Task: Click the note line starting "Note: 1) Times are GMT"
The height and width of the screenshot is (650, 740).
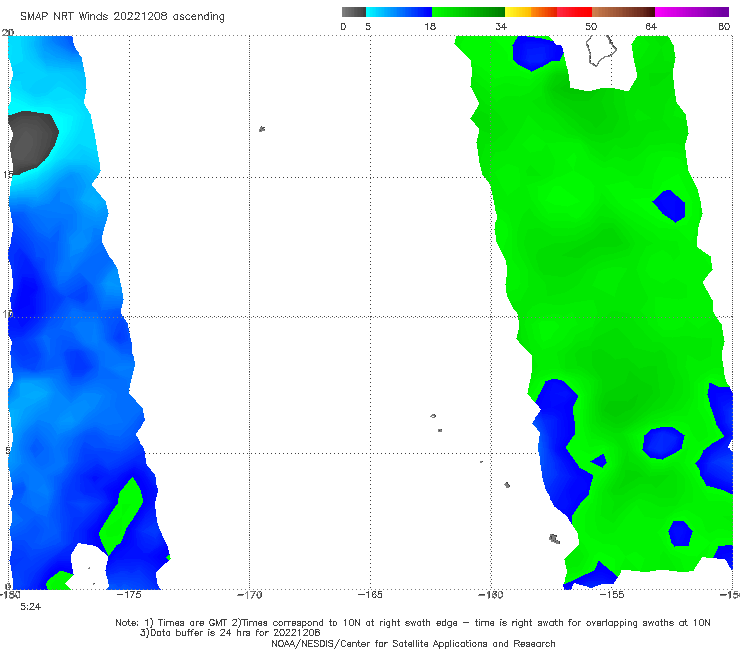Action: click(x=413, y=623)
